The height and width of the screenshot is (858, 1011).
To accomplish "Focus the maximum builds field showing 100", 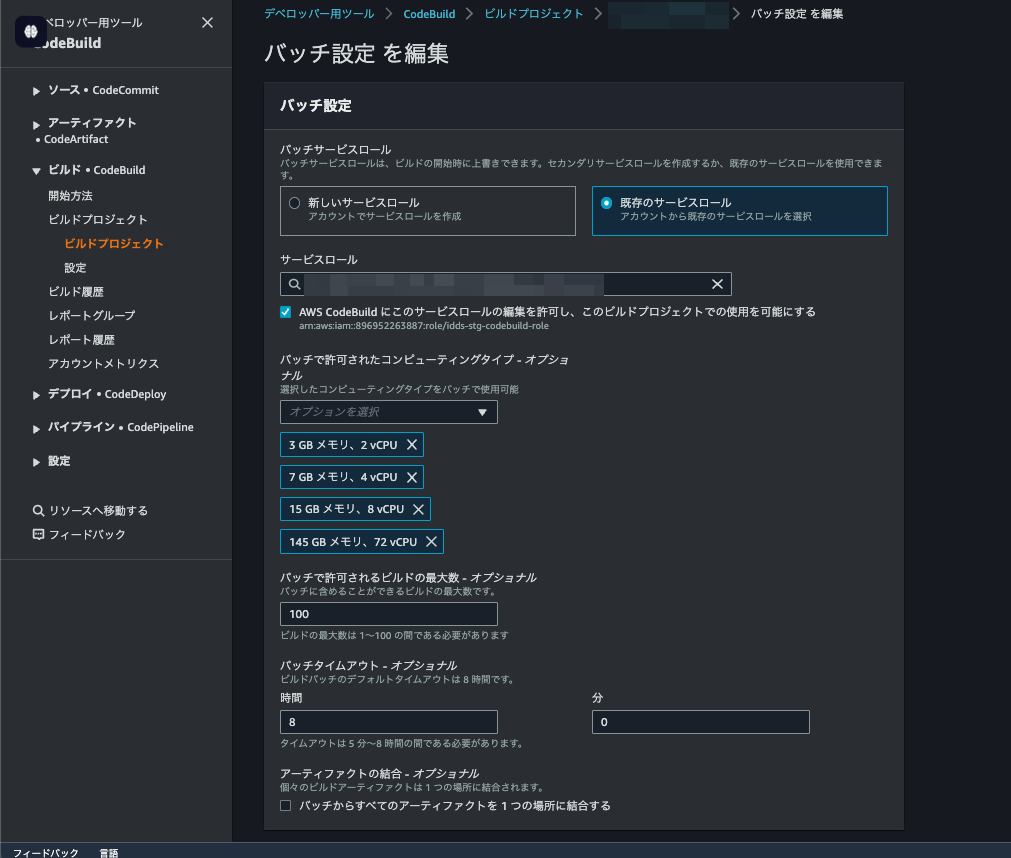I will 389,614.
